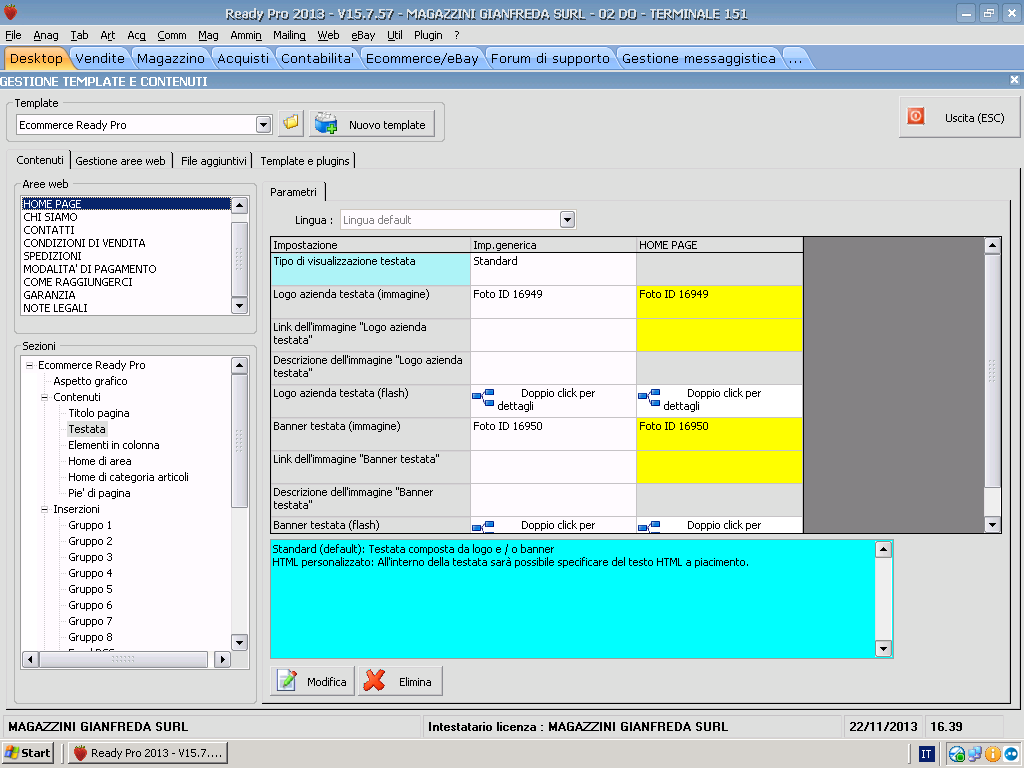Expand the Lingua default dropdown

click(567, 219)
